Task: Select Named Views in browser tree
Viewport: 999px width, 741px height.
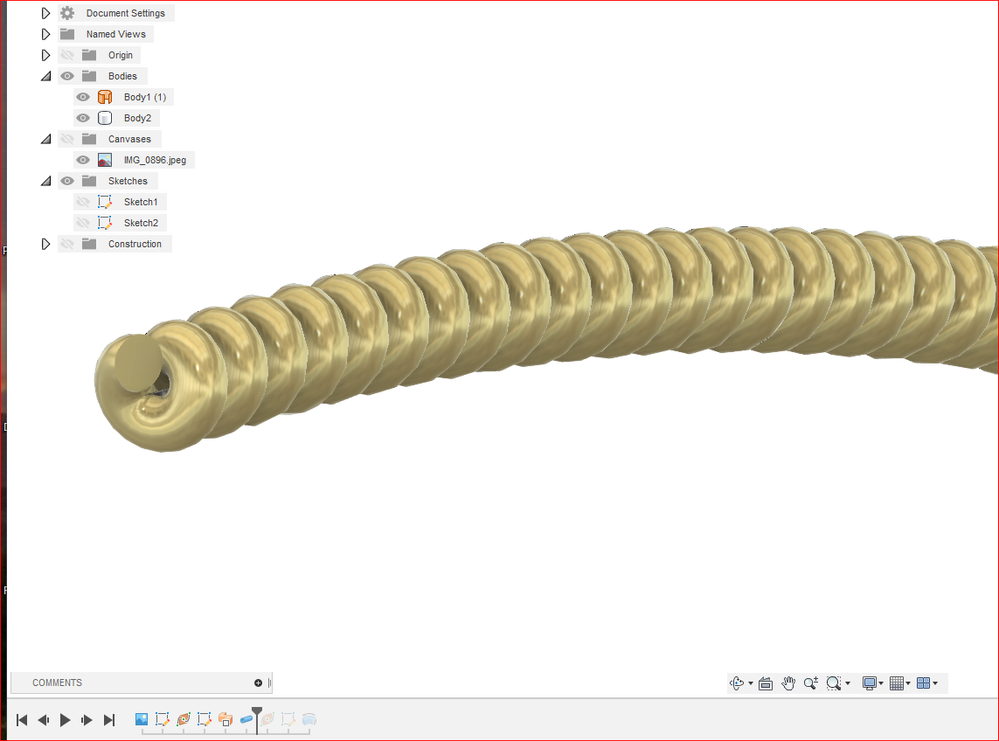Action: click(x=116, y=34)
